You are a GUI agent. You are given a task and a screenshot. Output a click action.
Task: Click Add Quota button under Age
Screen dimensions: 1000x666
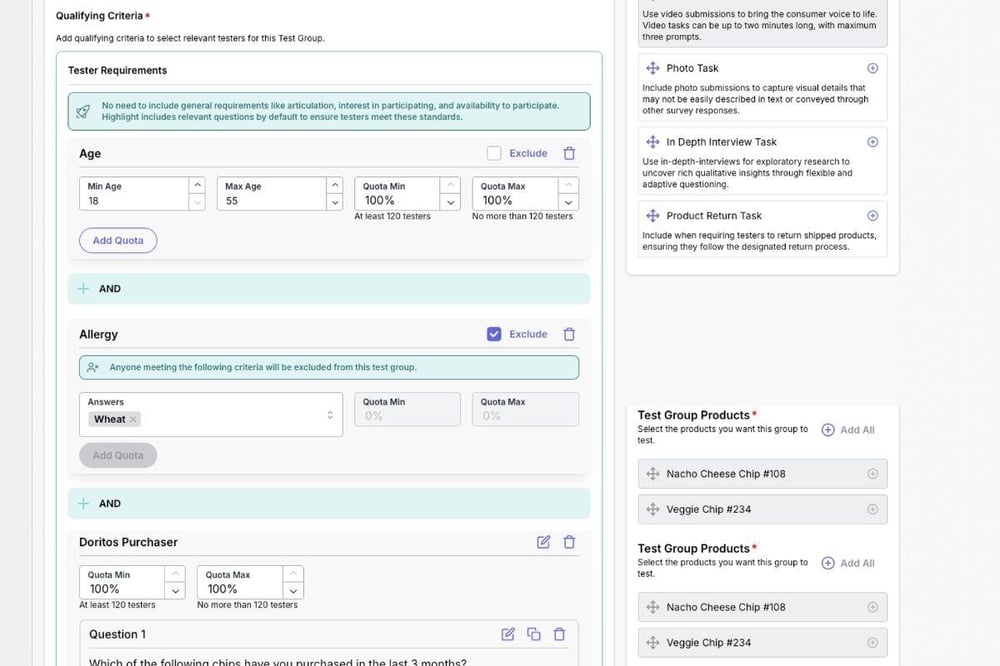coord(118,240)
